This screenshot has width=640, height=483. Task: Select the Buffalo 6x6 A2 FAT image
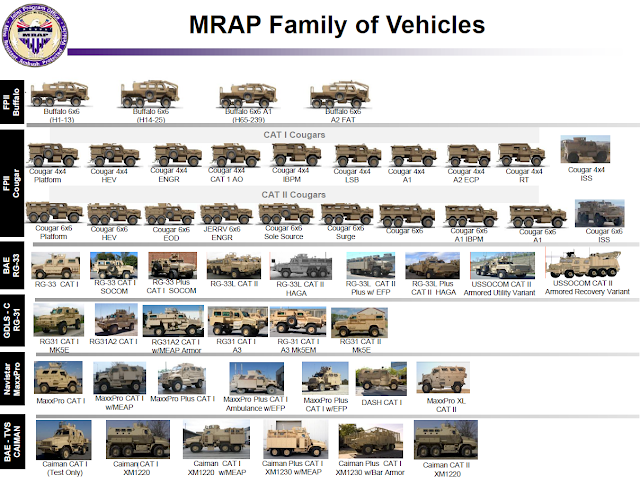340,95
